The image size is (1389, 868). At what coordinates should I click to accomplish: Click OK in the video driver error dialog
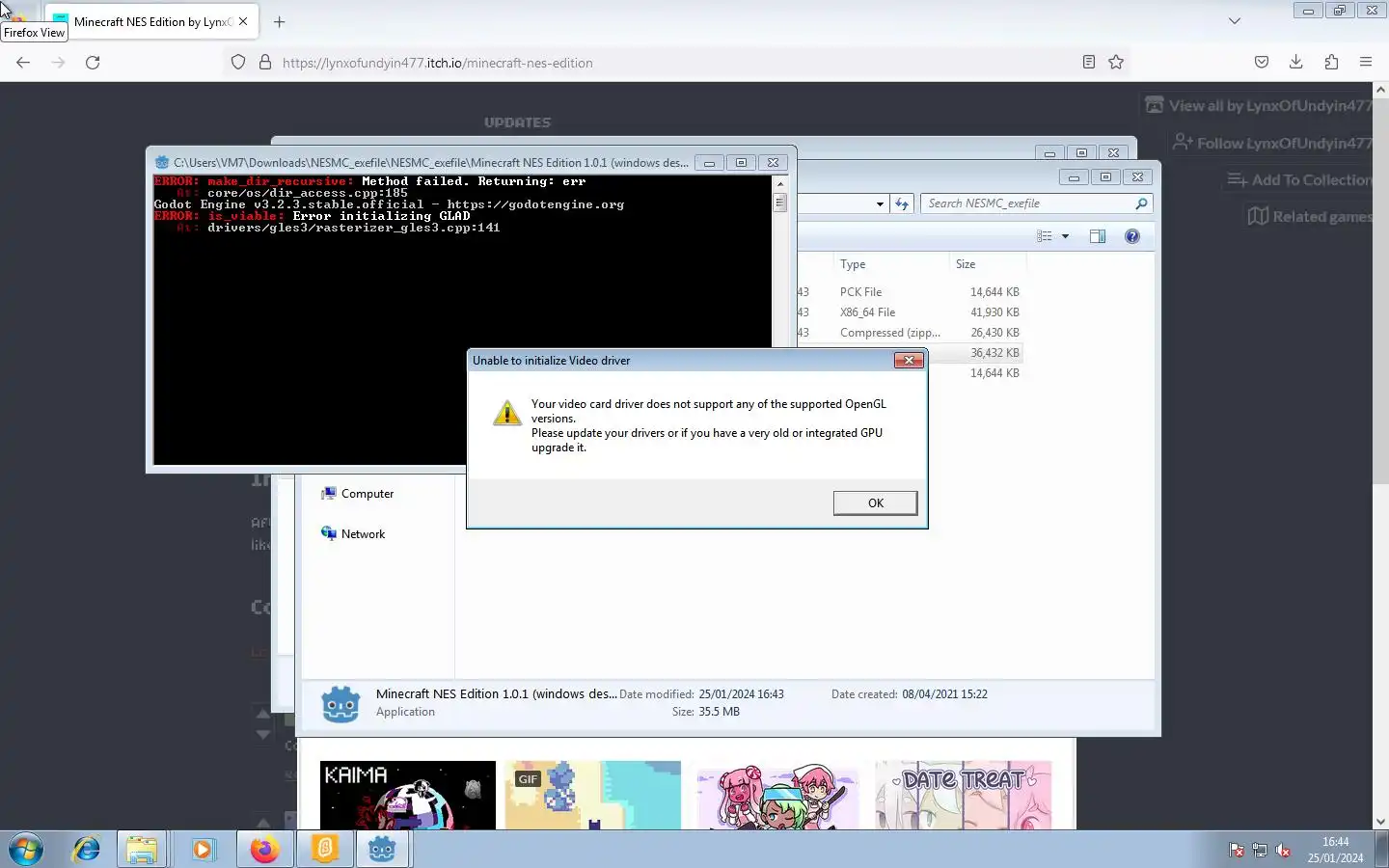[875, 502]
